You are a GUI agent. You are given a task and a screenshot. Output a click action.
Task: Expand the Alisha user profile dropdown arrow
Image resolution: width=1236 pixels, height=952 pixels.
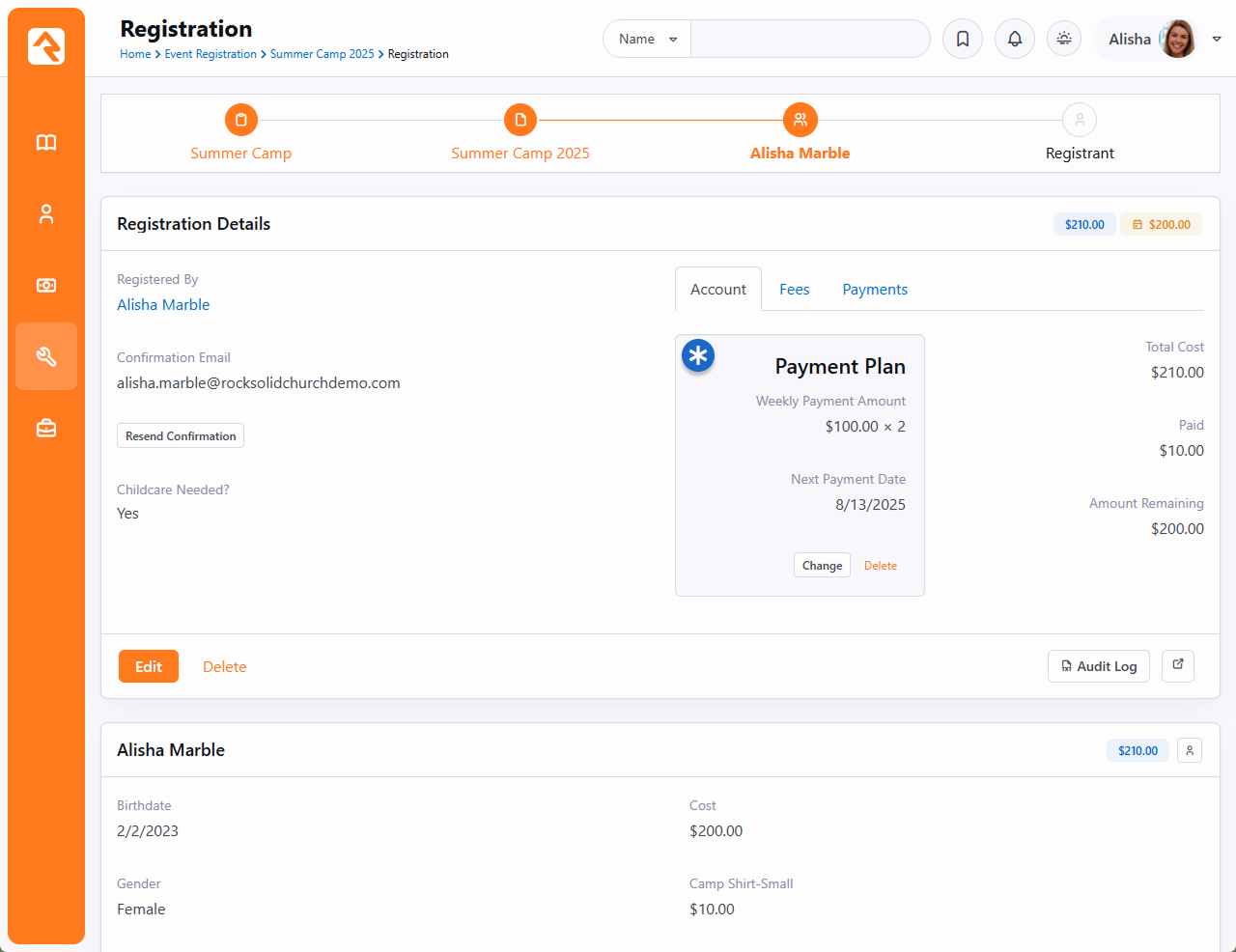1217,40
